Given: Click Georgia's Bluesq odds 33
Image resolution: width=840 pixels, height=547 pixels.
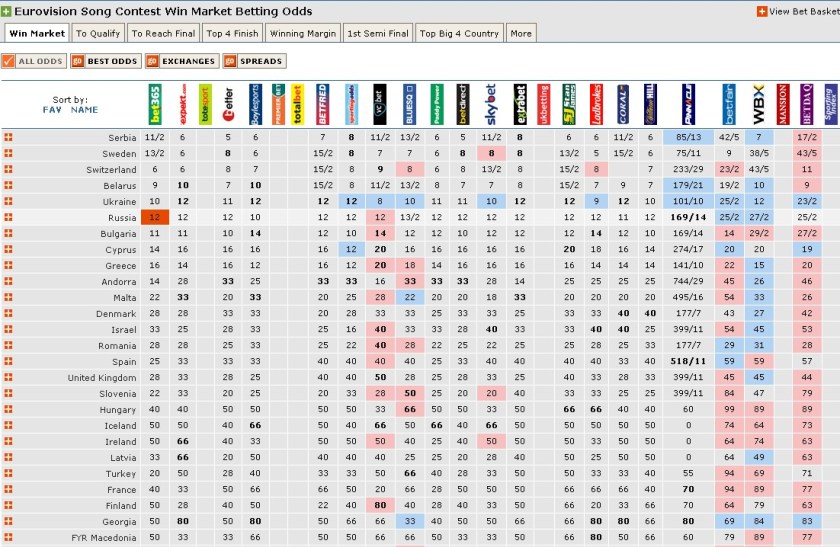Looking at the screenshot, I should [410, 521].
